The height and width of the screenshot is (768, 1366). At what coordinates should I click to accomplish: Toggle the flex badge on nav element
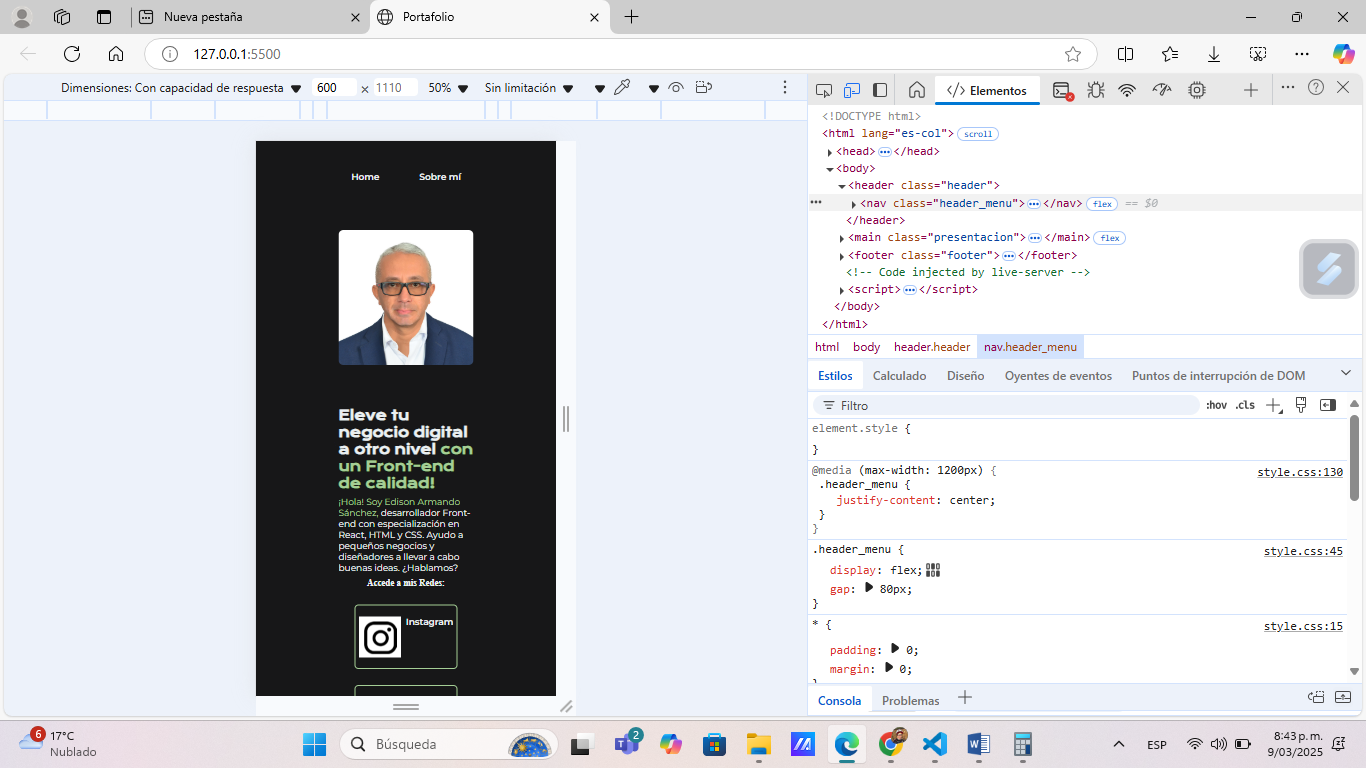point(1102,204)
